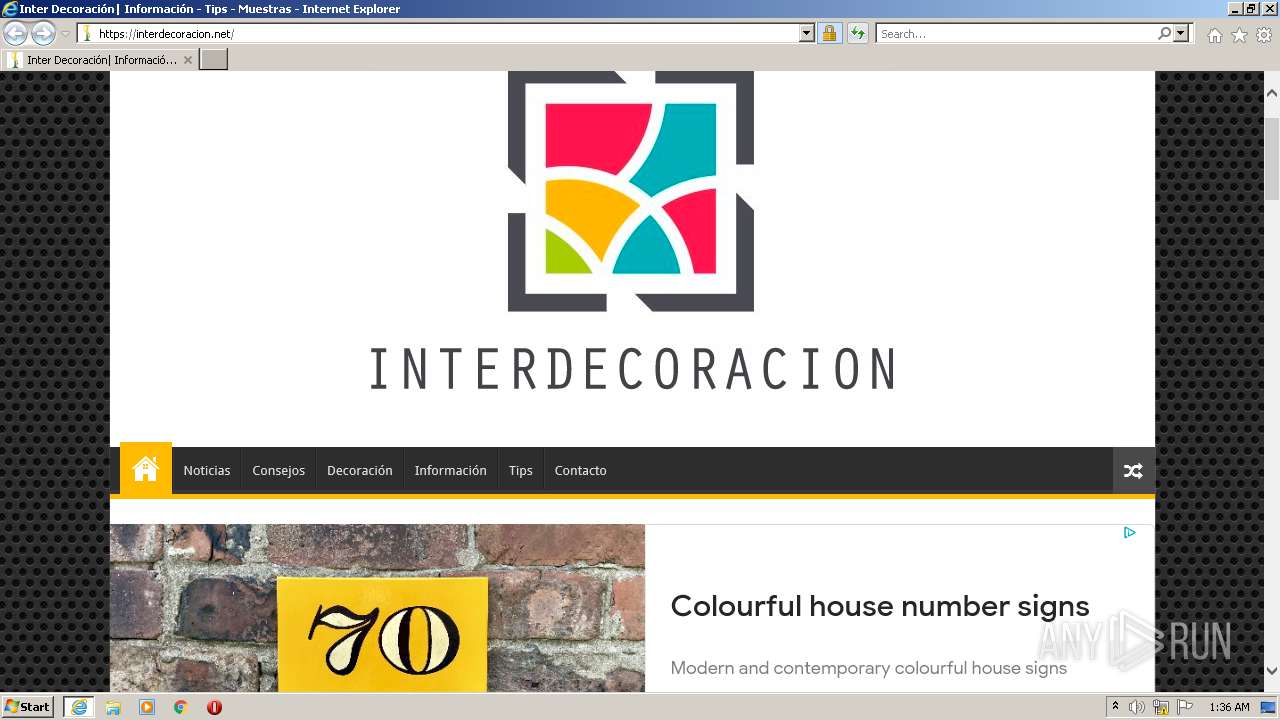
Task: Click the network tray icon
Action: click(x=1161, y=707)
